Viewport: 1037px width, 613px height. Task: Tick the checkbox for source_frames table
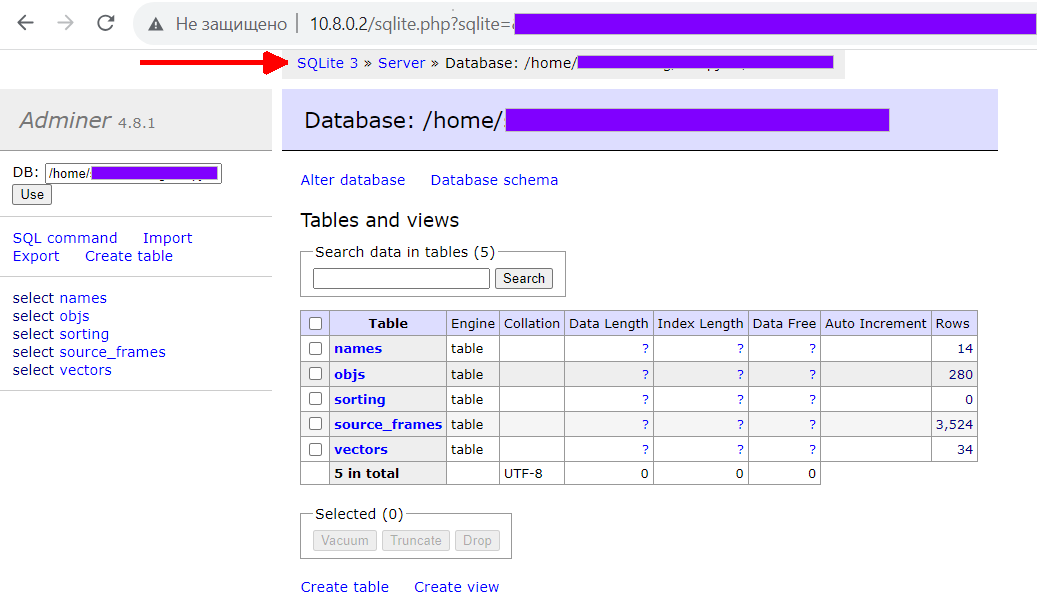coord(316,424)
